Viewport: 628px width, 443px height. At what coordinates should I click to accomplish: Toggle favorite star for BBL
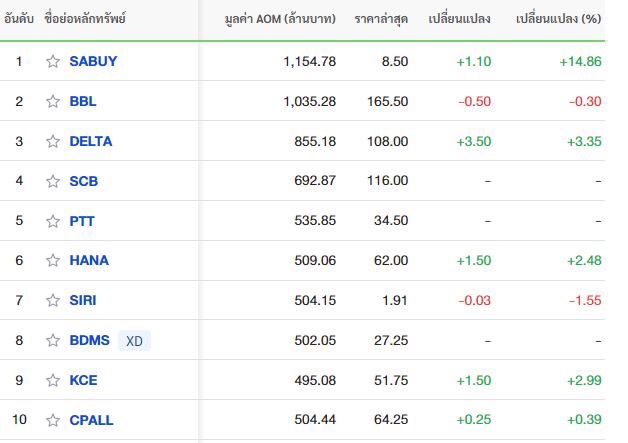tap(53, 101)
